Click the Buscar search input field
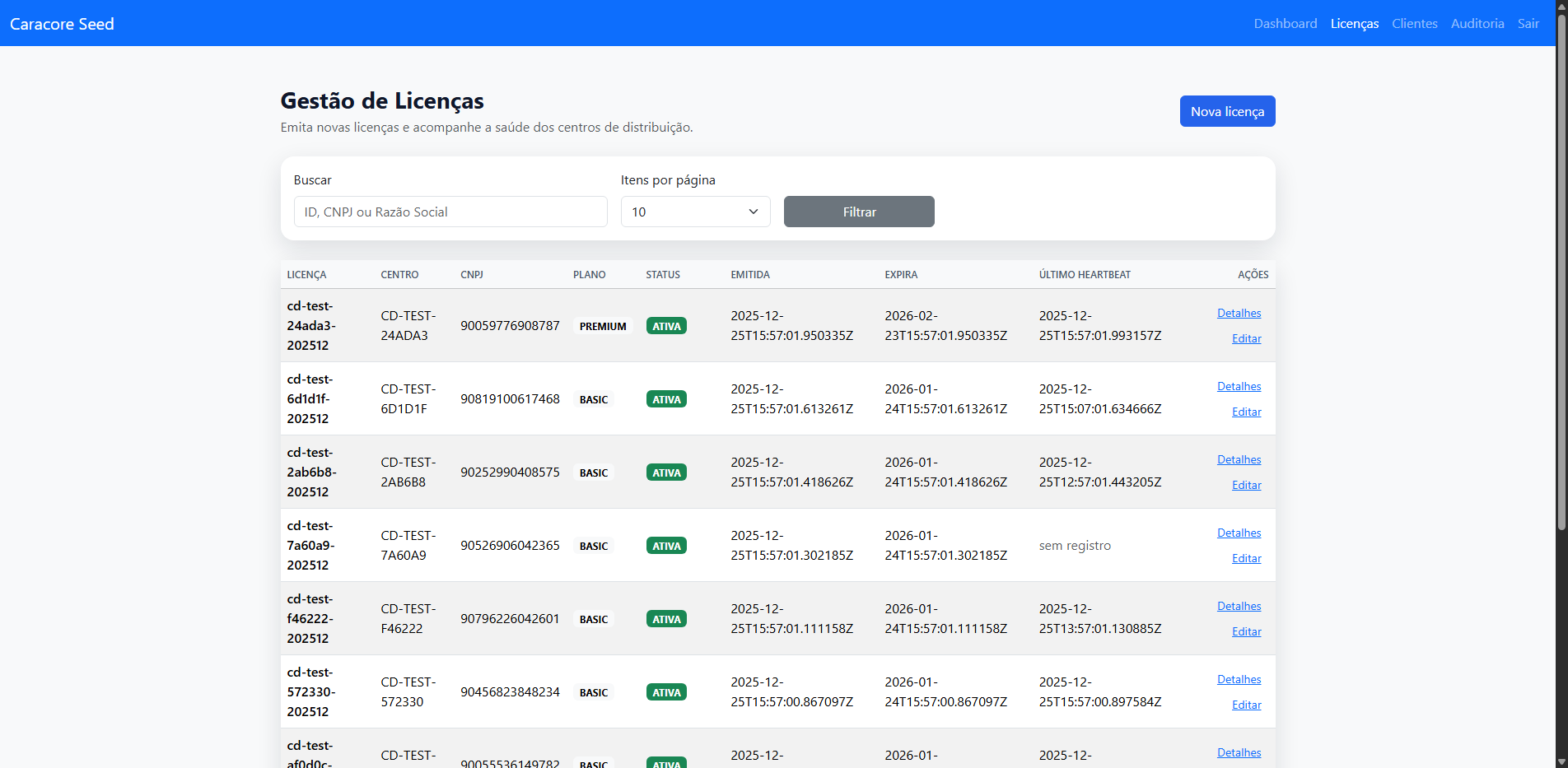1568x768 pixels. pyautogui.click(x=450, y=212)
